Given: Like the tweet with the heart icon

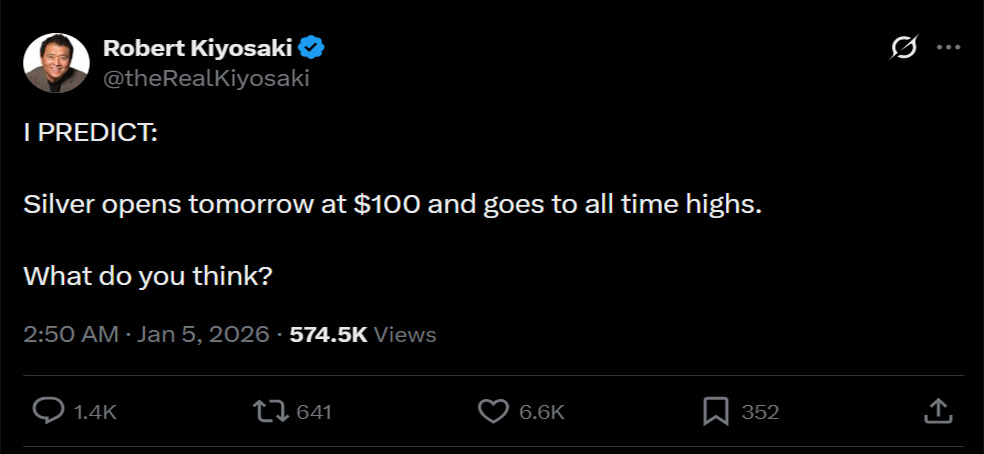Looking at the screenshot, I should click(493, 411).
